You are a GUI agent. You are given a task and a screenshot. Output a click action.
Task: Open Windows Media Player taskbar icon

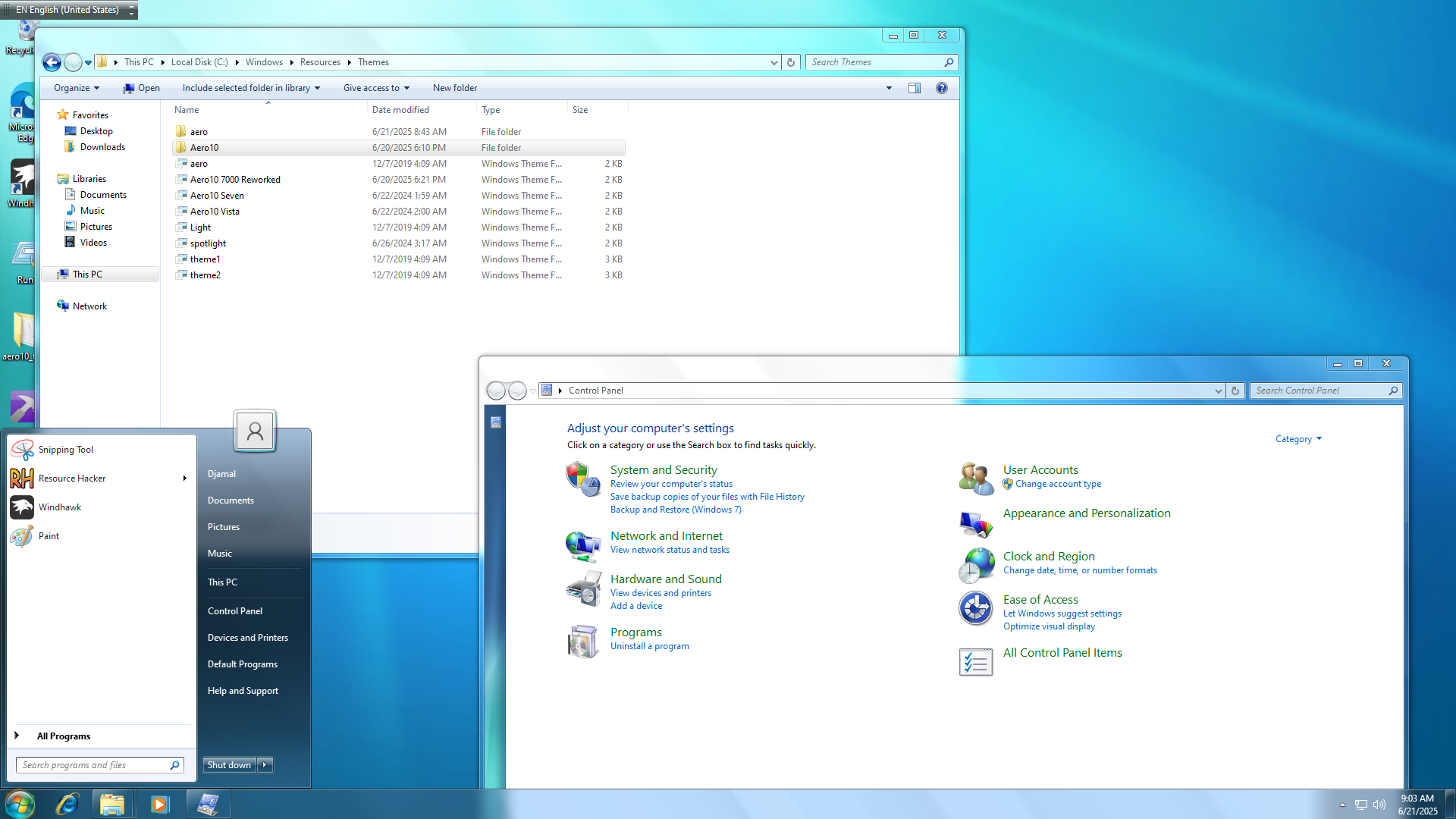(159, 804)
